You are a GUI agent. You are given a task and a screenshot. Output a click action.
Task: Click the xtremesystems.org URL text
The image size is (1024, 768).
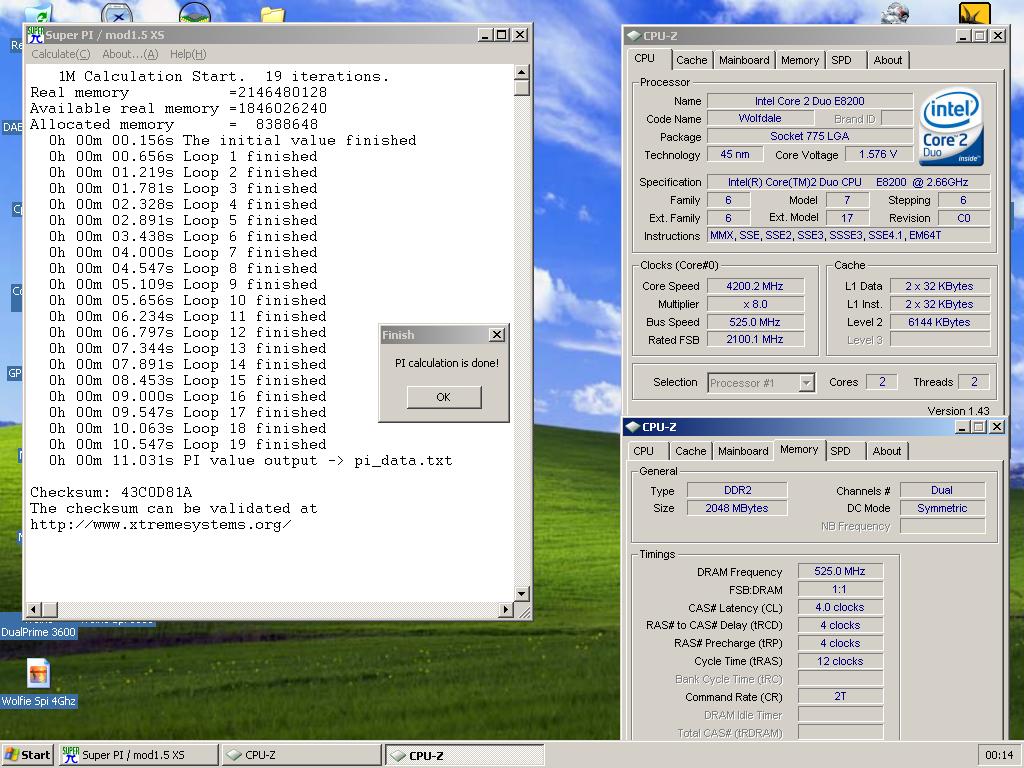click(161, 525)
